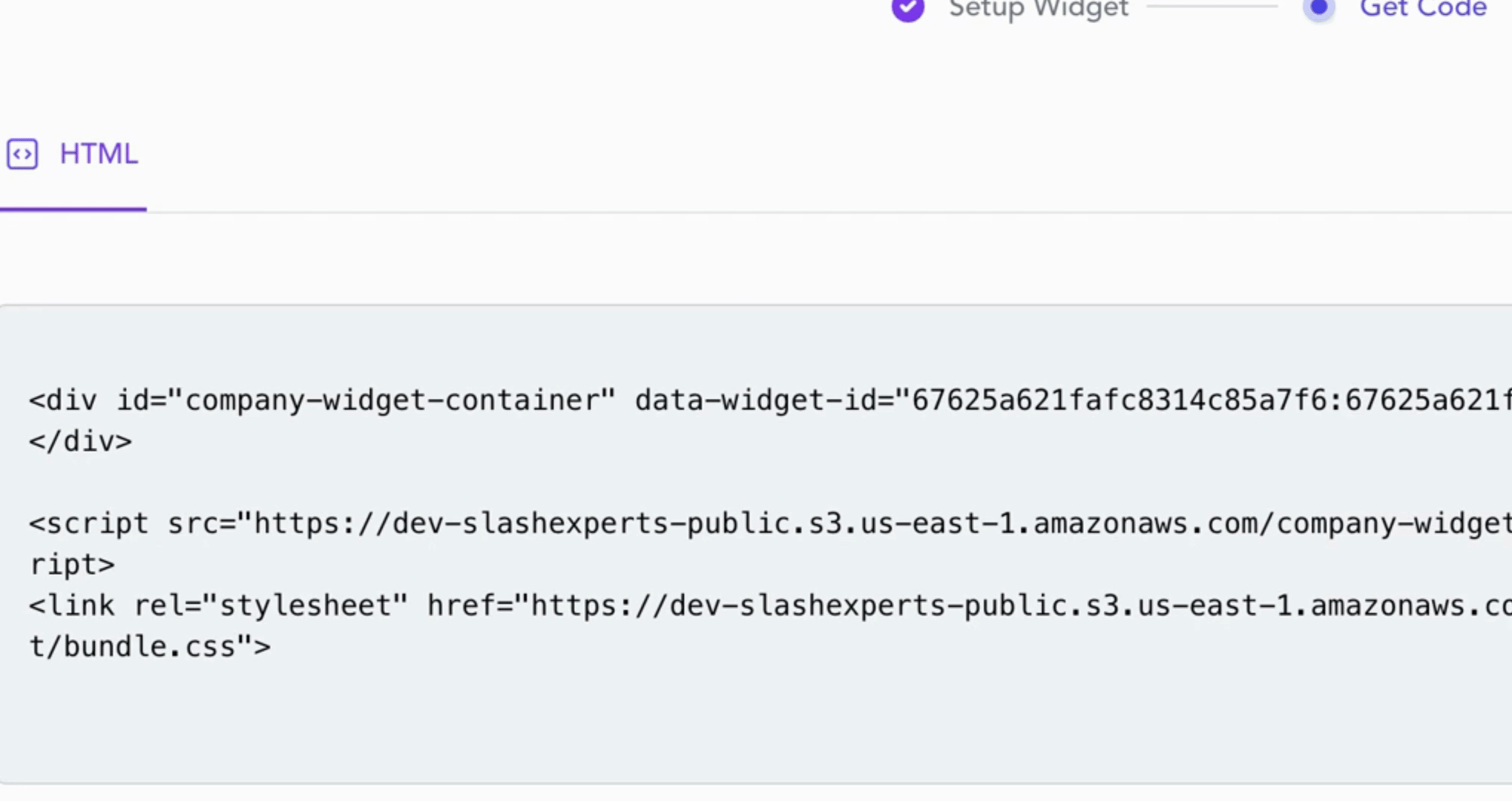Click the "t/bundle.css" code line
The width and height of the screenshot is (1512, 801).
149,647
